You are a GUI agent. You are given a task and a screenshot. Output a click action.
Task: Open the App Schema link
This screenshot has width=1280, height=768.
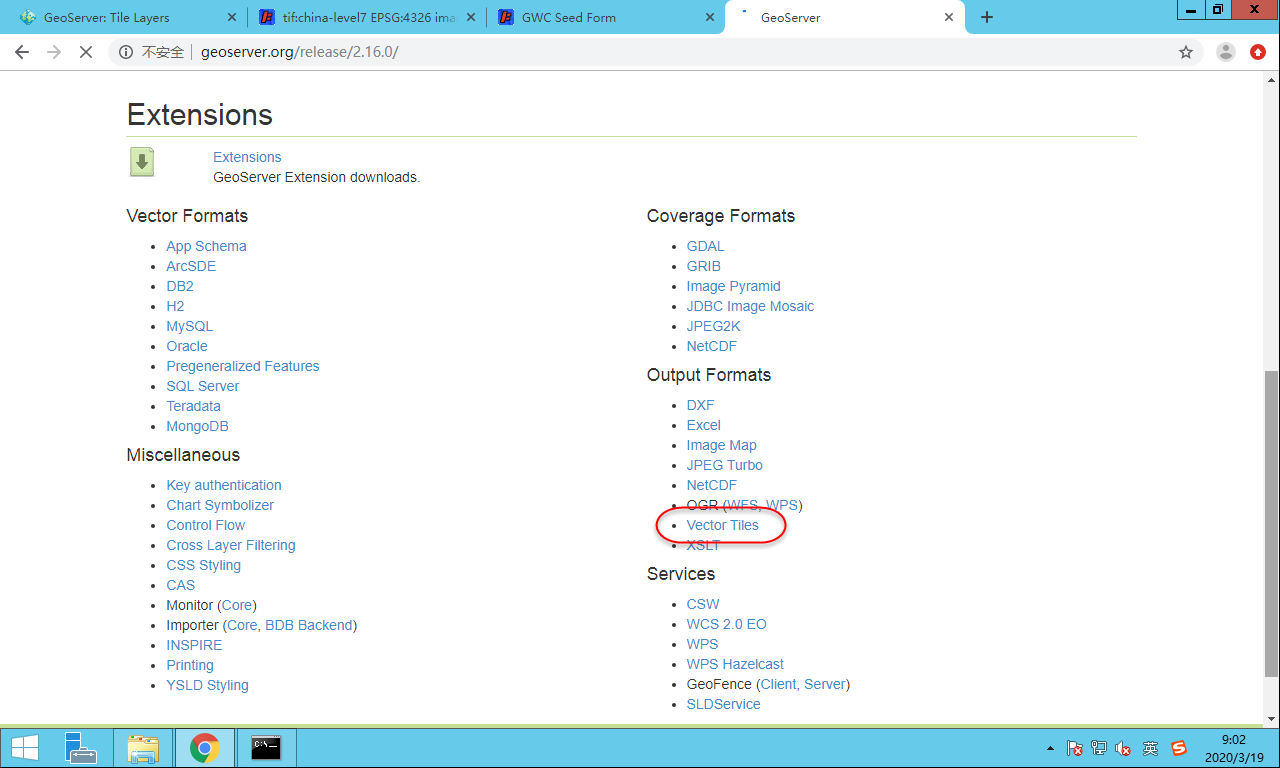pos(206,246)
